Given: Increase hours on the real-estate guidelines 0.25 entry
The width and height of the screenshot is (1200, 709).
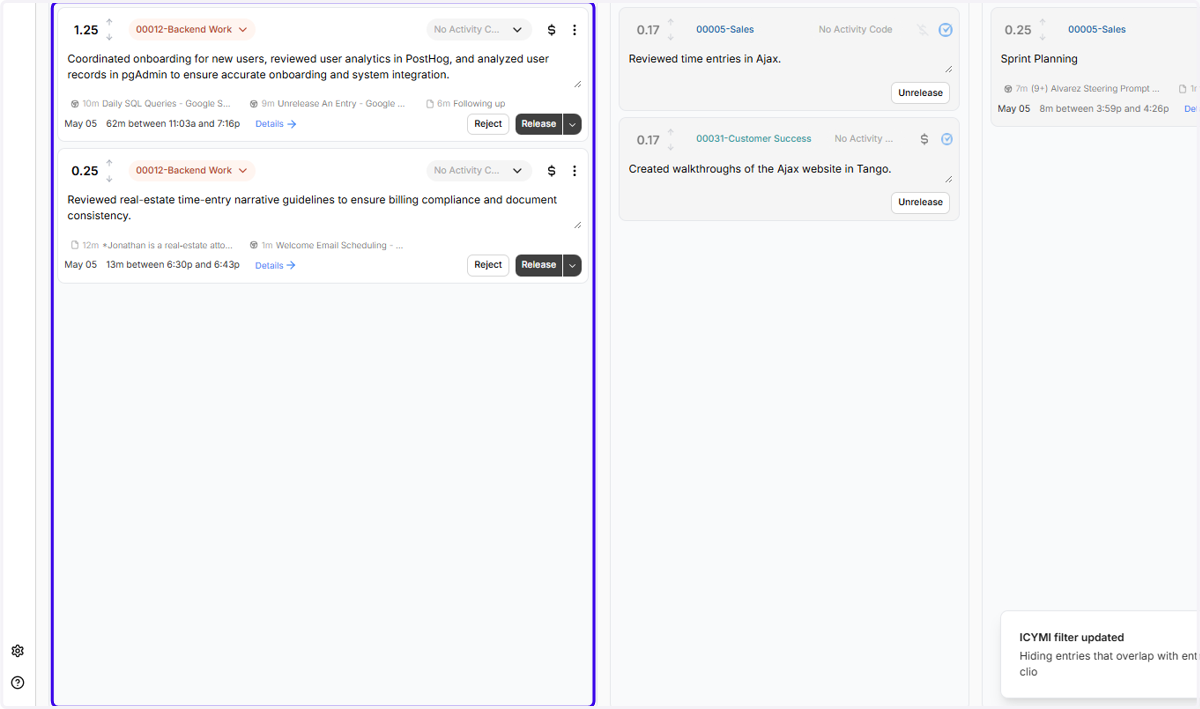Looking at the screenshot, I should coord(109,164).
